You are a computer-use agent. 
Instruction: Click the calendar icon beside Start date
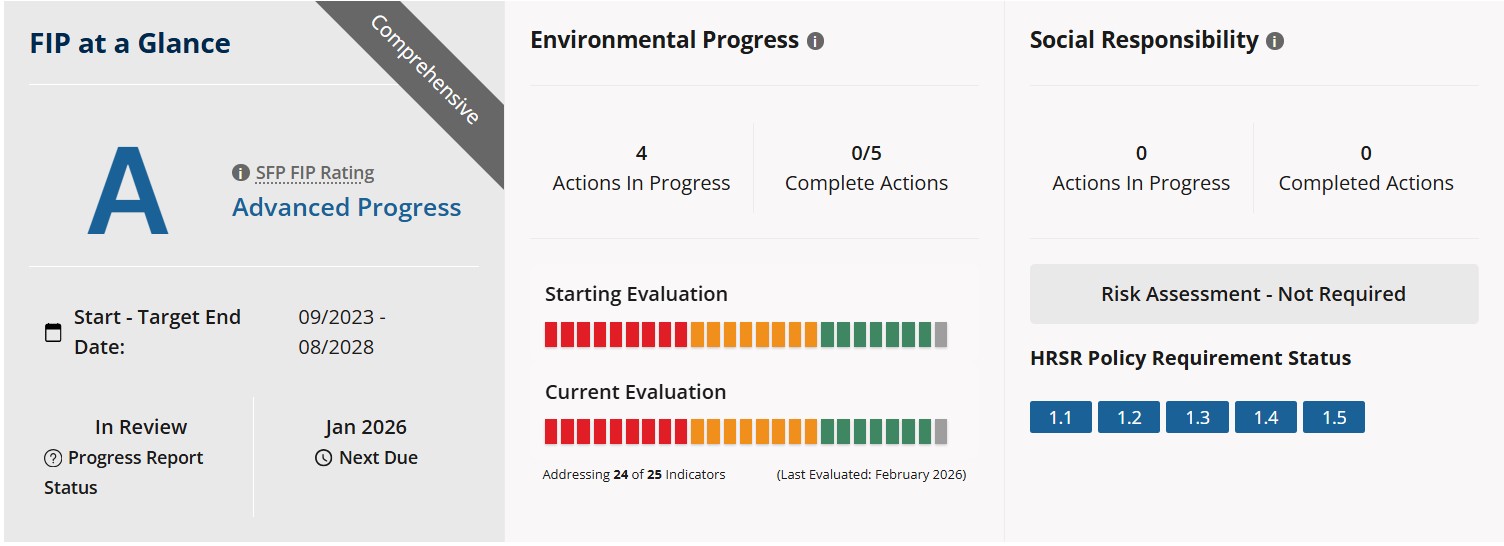pos(53,332)
